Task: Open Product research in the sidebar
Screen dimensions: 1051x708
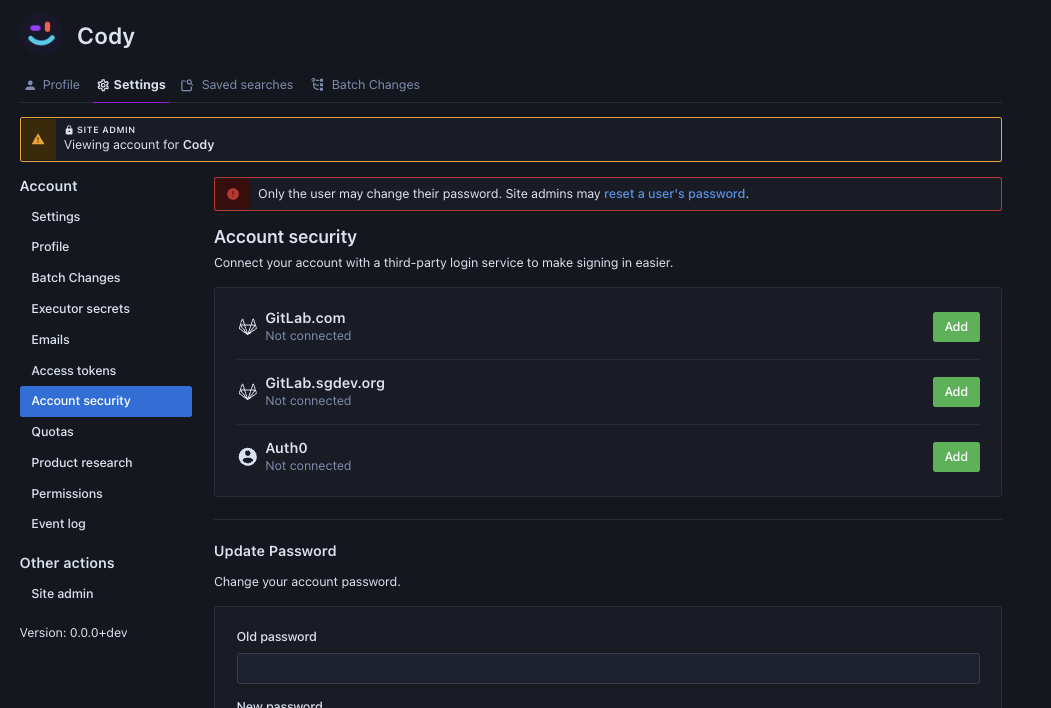Action: 106,463
